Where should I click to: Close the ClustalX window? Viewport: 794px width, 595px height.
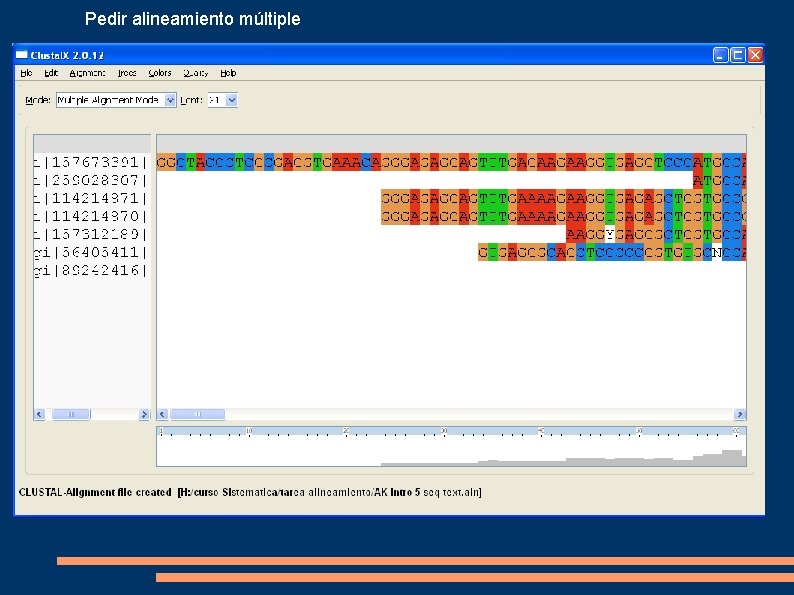pyautogui.click(x=755, y=55)
